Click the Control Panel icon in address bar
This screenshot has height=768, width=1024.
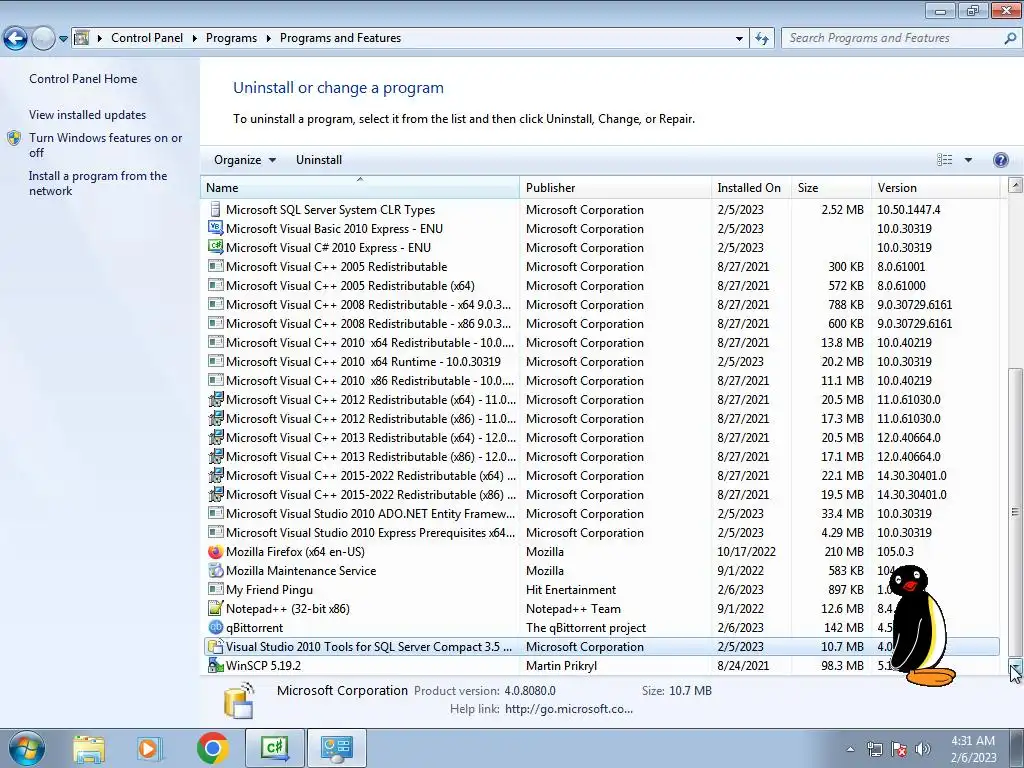point(82,38)
